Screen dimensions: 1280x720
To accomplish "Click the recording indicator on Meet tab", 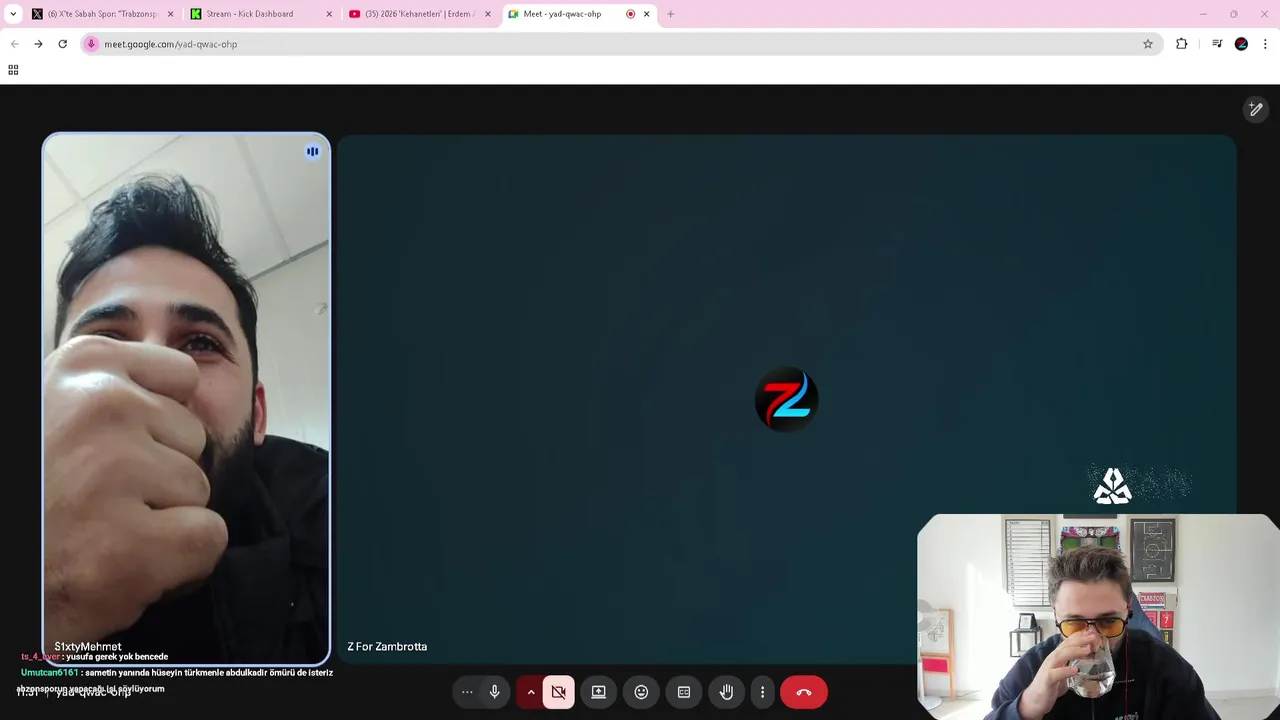I will [x=630, y=14].
